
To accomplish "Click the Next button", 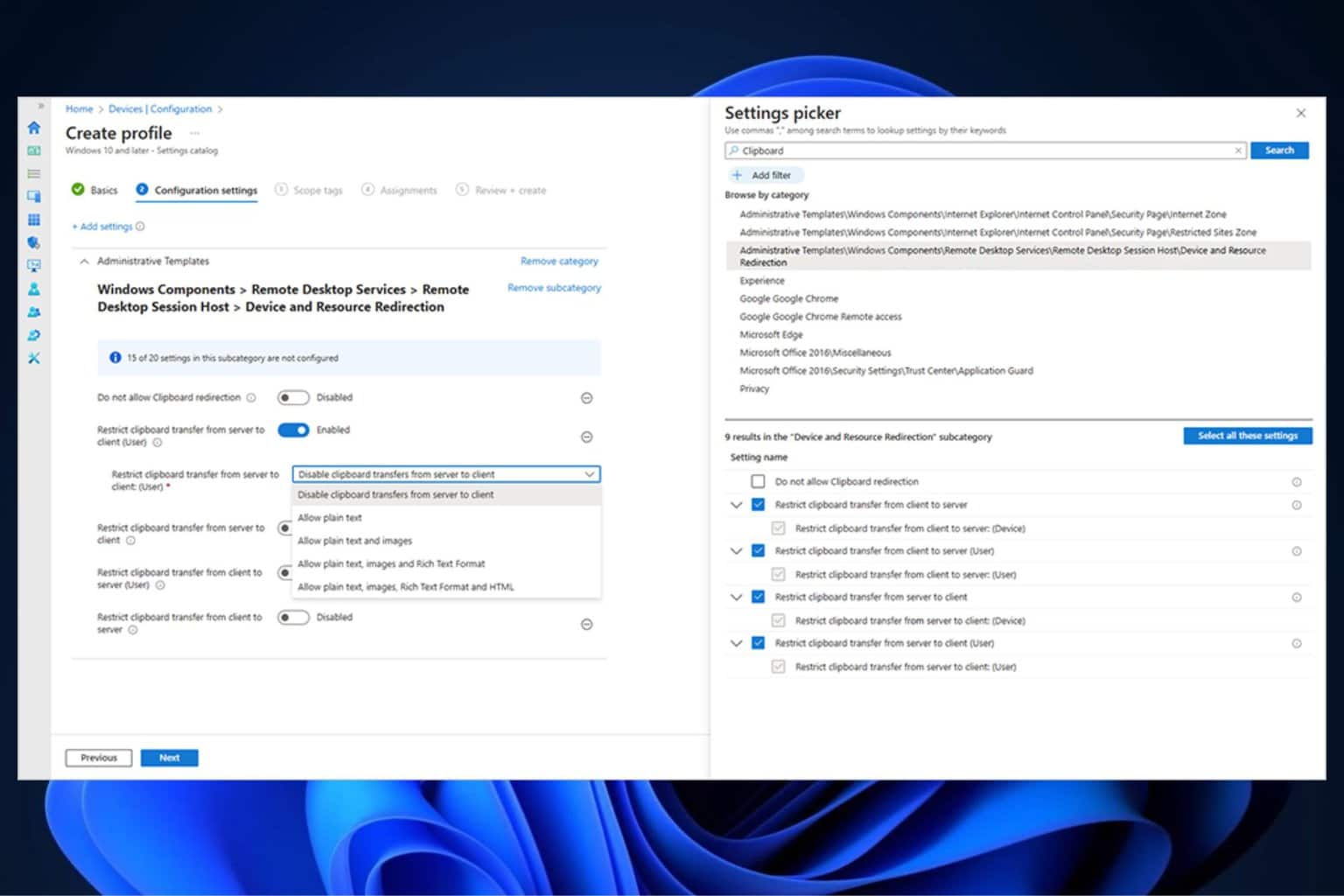I will (x=169, y=758).
